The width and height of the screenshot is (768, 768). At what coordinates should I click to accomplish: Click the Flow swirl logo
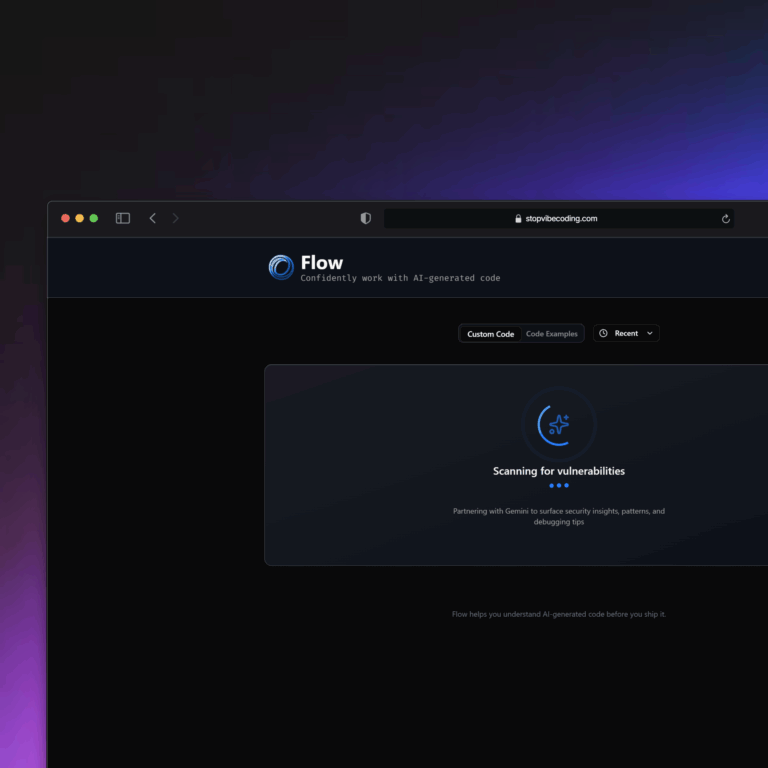point(281,267)
